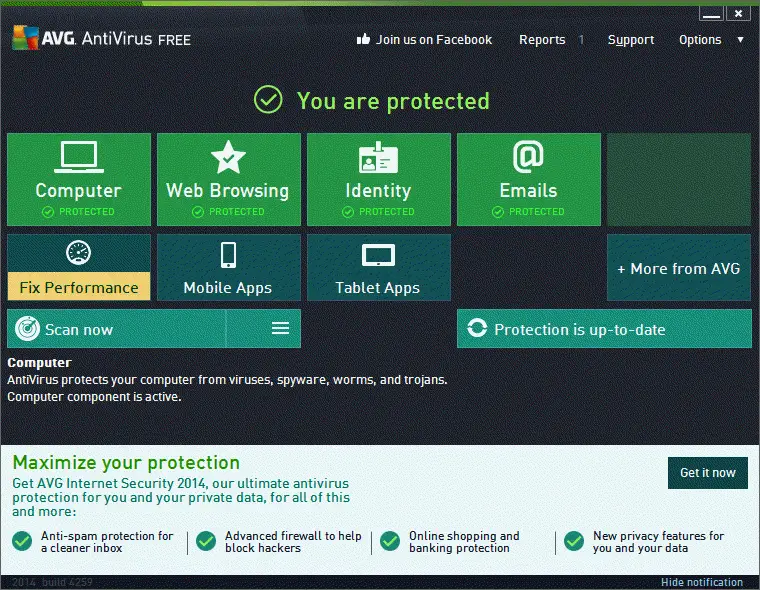Viewport: 760px width, 590px height.
Task: Click the Reports count number 1
Action: pyautogui.click(x=581, y=40)
